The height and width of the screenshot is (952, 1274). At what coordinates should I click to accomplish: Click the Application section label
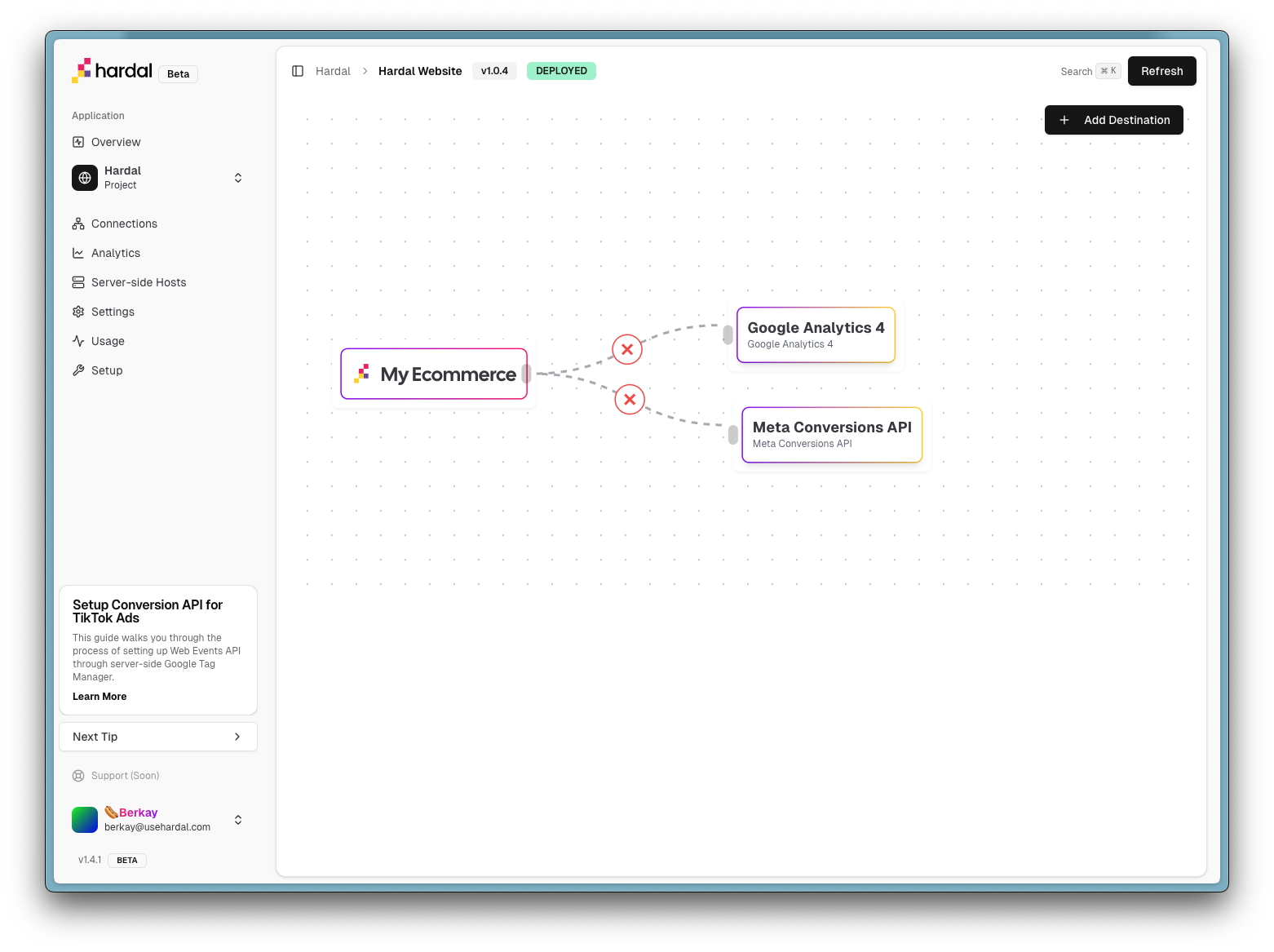98,116
